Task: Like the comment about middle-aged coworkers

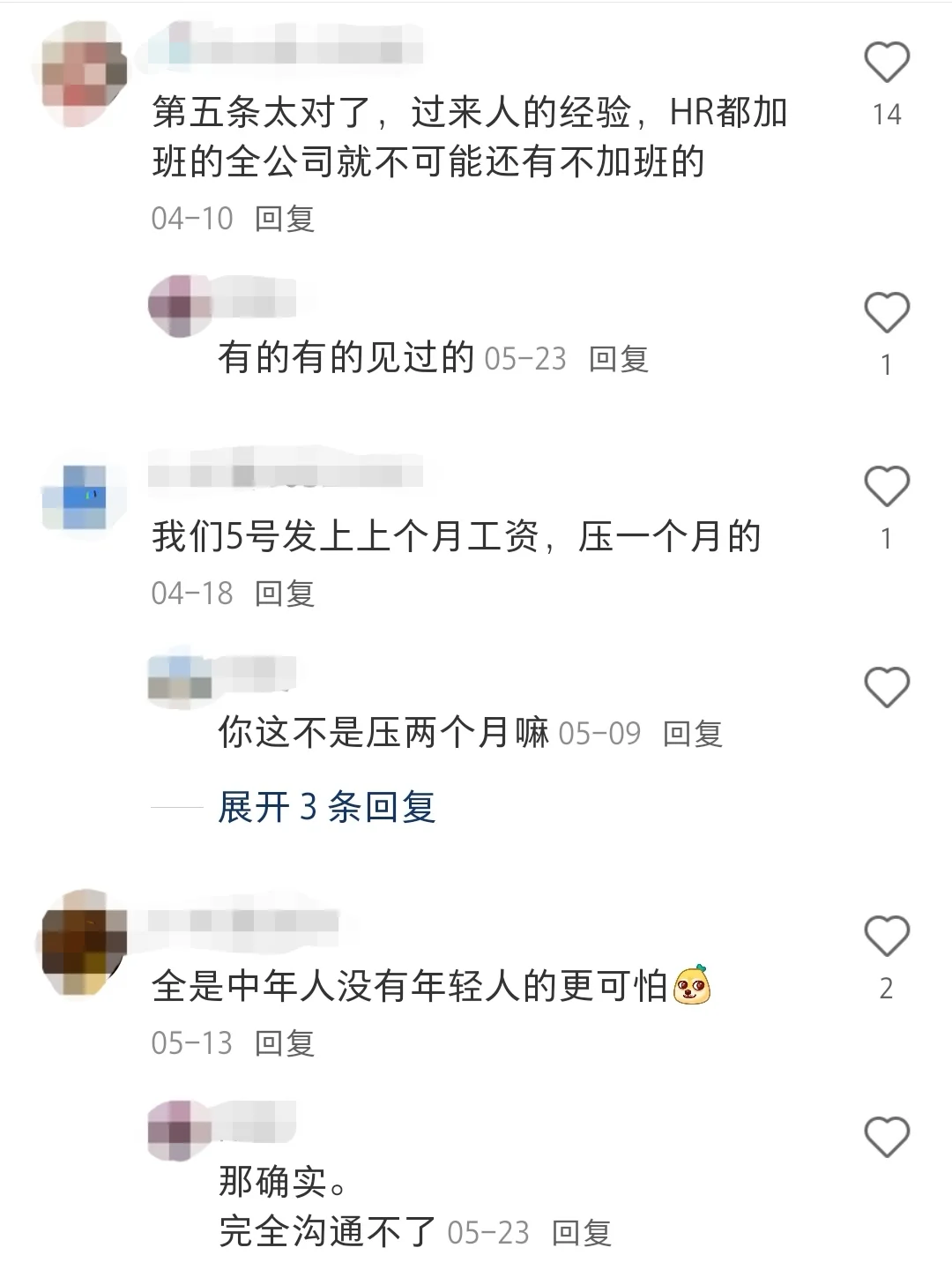Action: click(x=886, y=937)
